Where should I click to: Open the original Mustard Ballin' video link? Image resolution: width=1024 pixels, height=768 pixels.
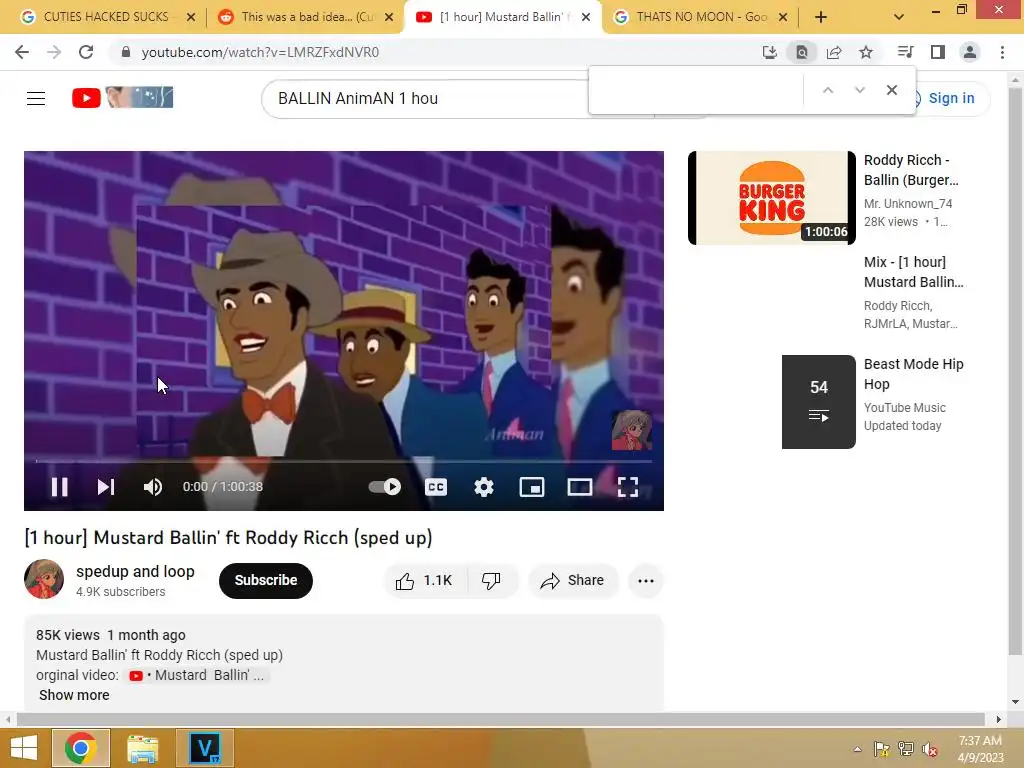197,675
